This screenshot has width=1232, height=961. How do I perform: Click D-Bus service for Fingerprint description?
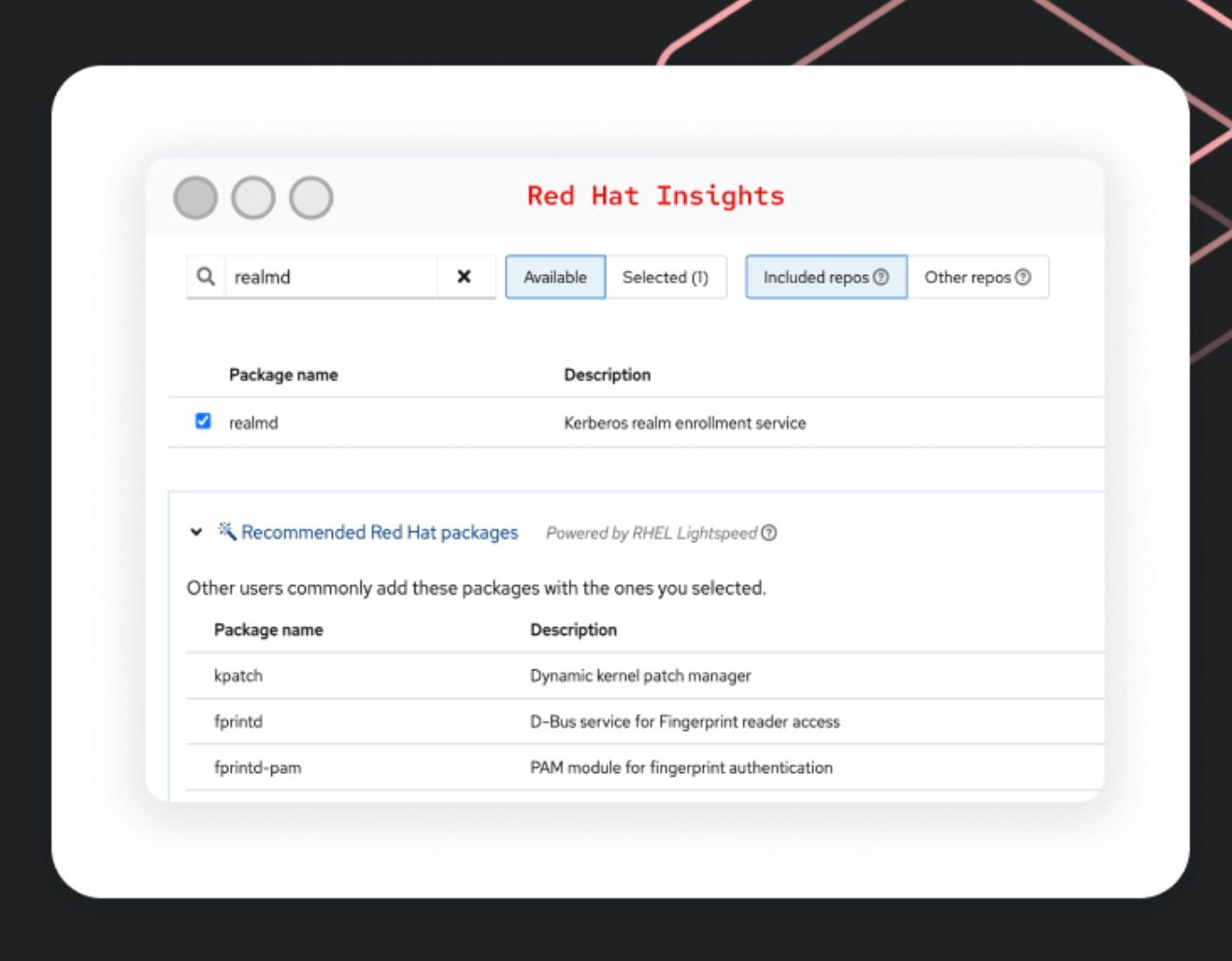[685, 722]
